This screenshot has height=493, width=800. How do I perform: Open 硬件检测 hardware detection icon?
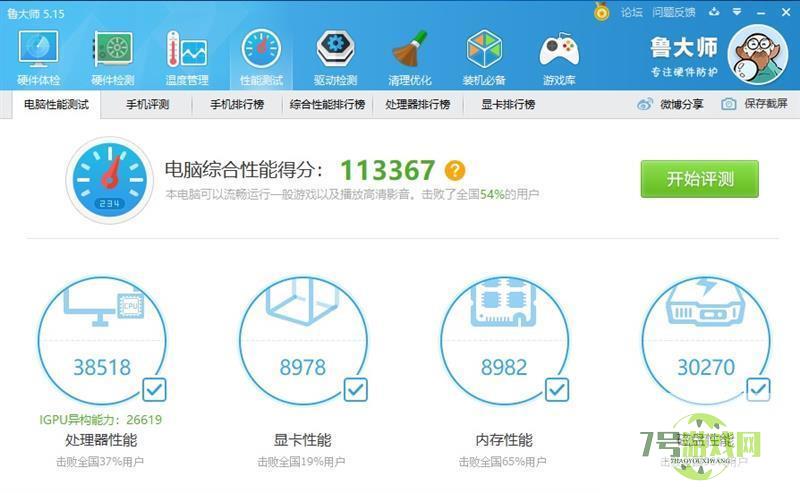[x=113, y=50]
